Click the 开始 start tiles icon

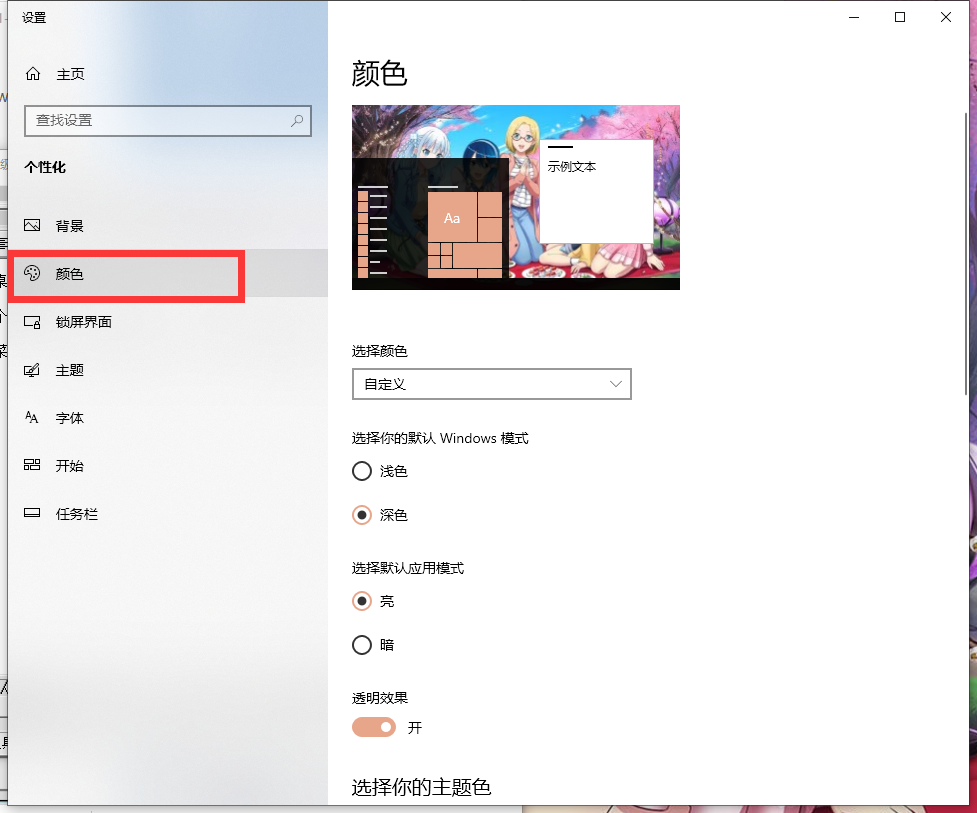[32, 465]
